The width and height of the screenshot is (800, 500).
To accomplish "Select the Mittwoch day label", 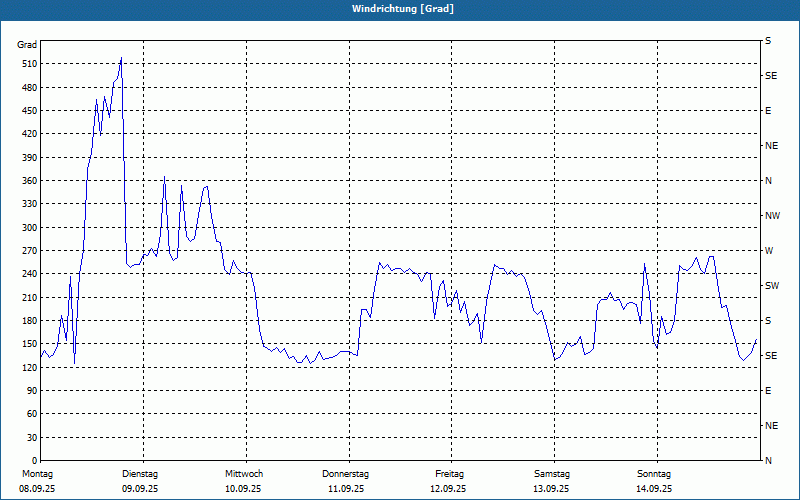I will click(x=244, y=473).
